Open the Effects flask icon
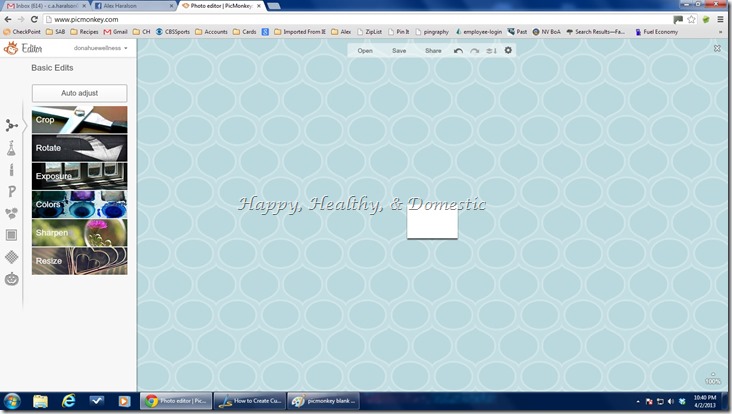The height and width of the screenshot is (414, 732). [11, 148]
